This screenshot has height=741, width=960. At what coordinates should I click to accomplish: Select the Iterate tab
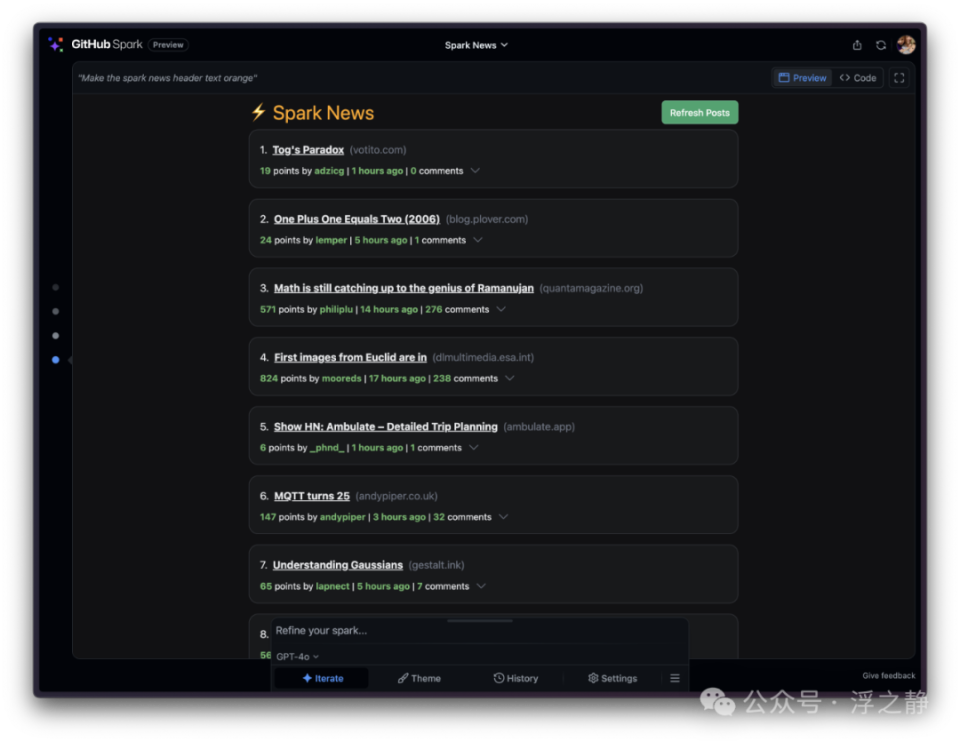pyautogui.click(x=322, y=678)
